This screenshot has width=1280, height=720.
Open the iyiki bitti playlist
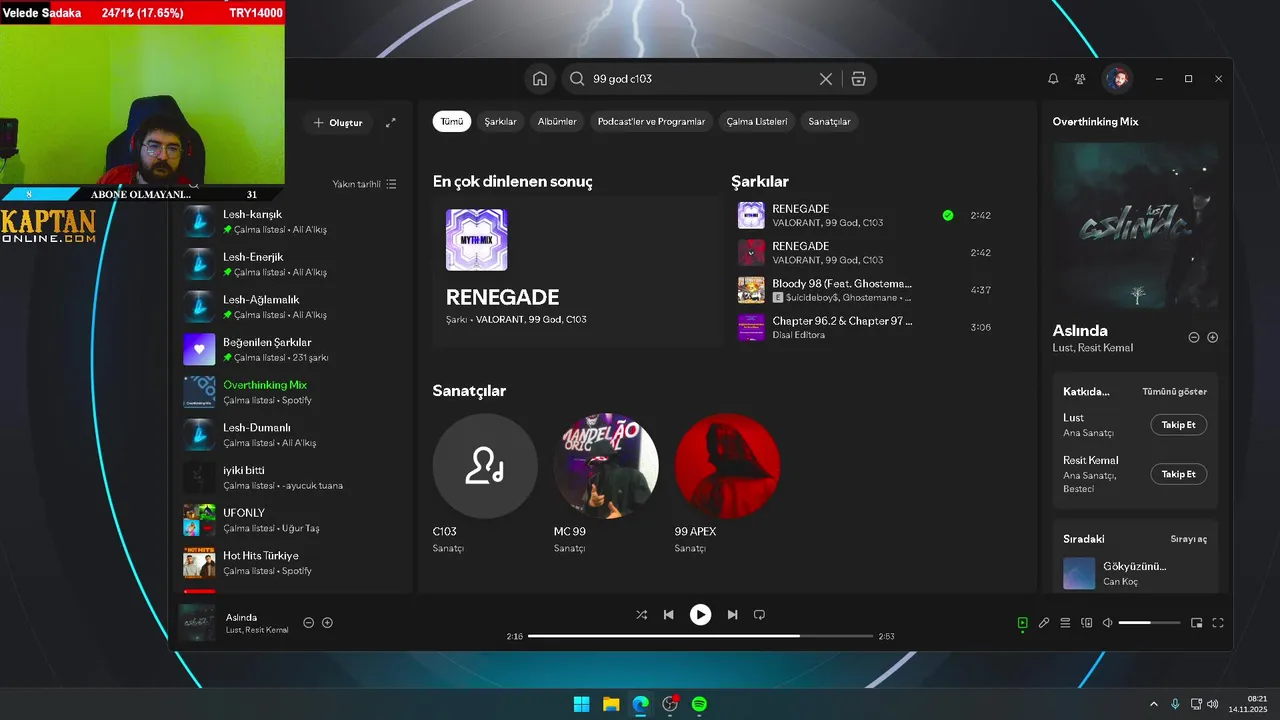[x=292, y=477]
